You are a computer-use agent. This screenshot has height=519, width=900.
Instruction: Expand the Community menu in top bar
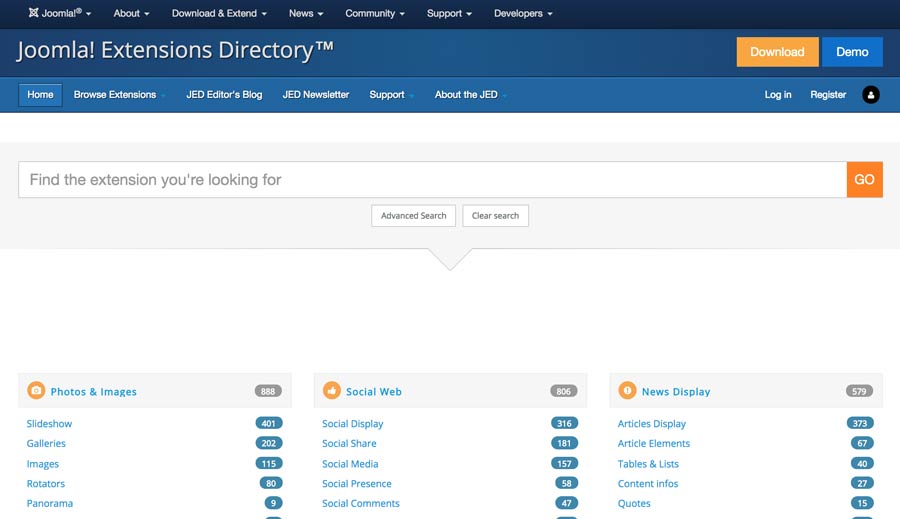[x=375, y=14]
